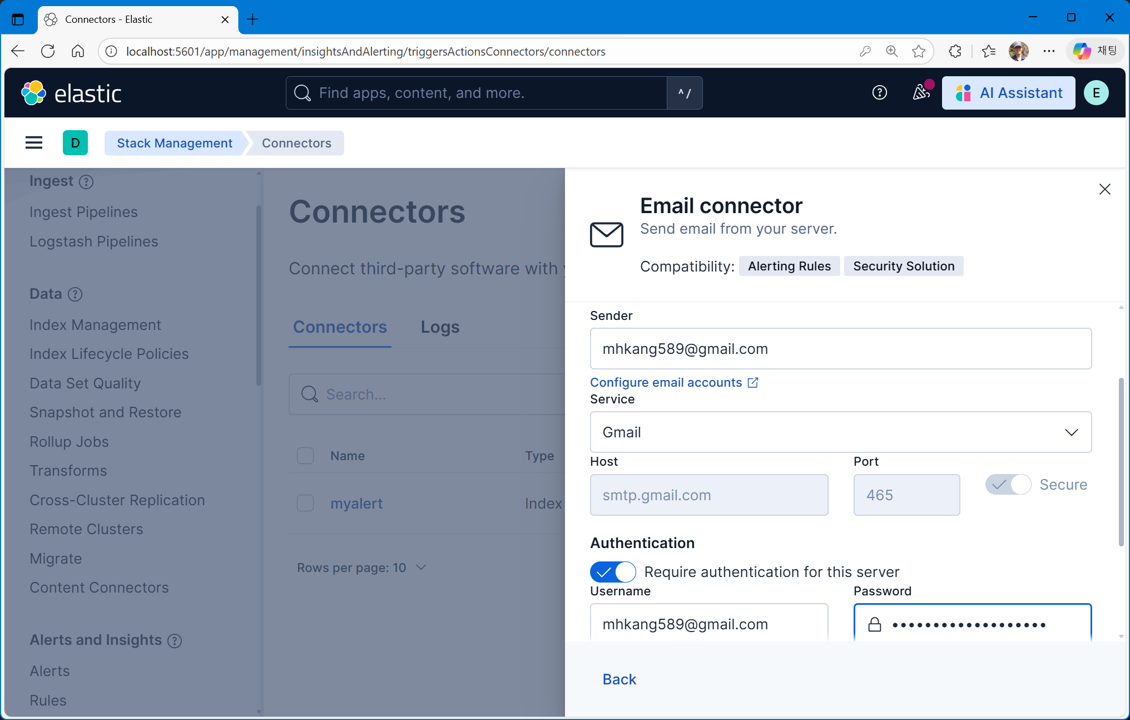Open the hamburger navigation menu

tap(34, 143)
